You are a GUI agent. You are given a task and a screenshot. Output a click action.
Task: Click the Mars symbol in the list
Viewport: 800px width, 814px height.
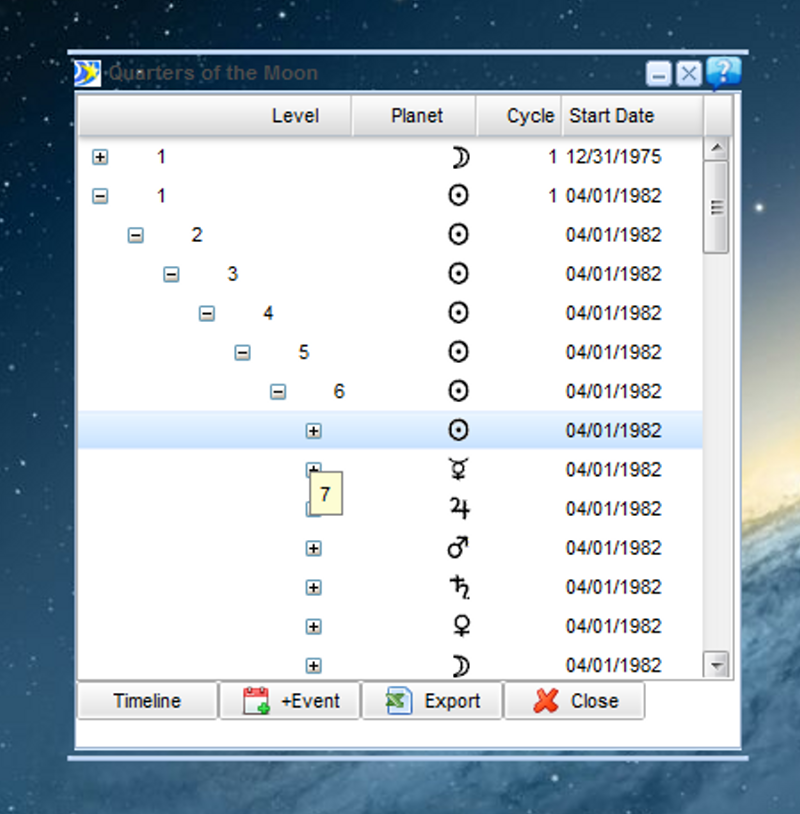pos(458,548)
